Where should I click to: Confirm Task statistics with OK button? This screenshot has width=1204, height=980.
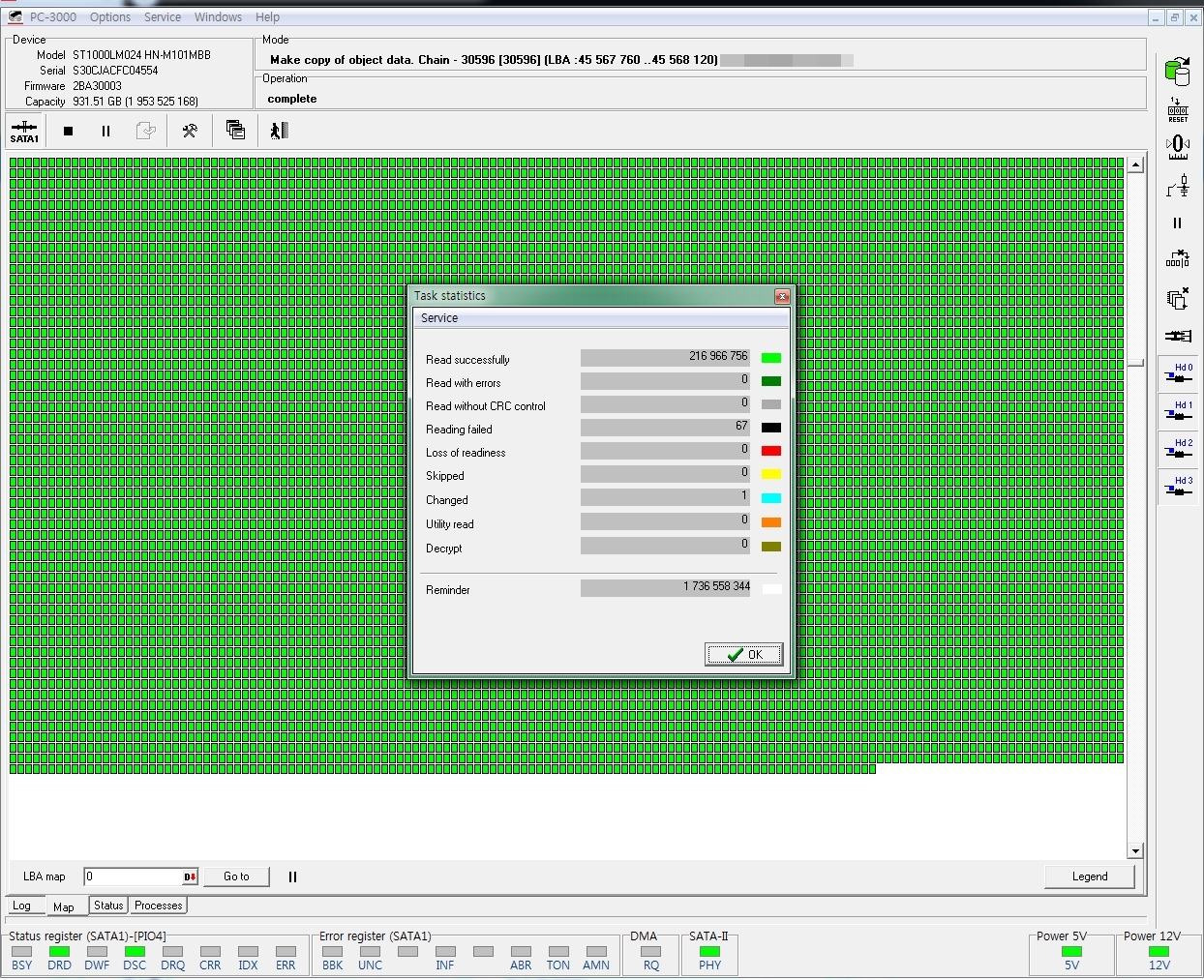click(x=743, y=655)
